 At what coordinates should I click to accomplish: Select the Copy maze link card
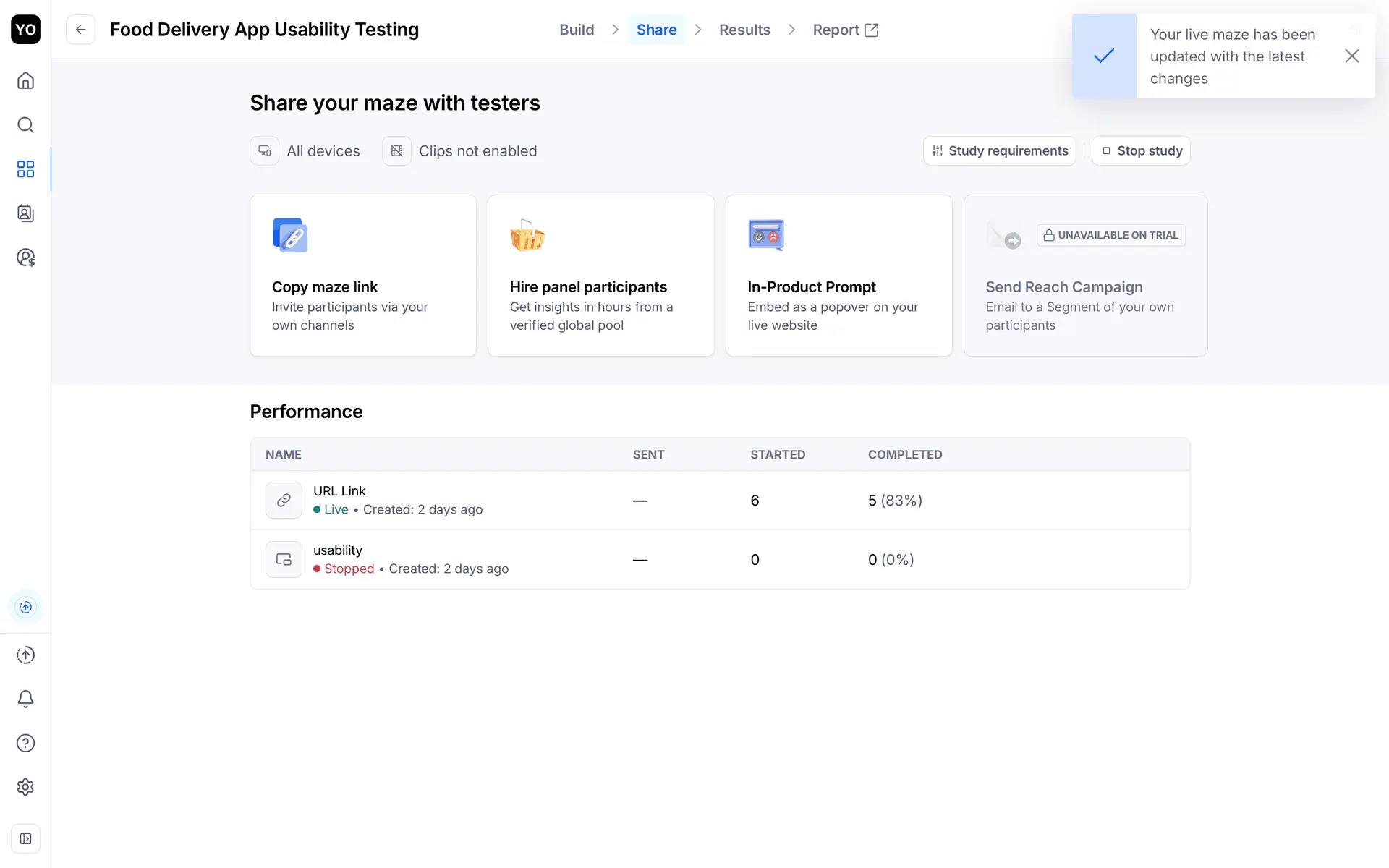(x=363, y=276)
